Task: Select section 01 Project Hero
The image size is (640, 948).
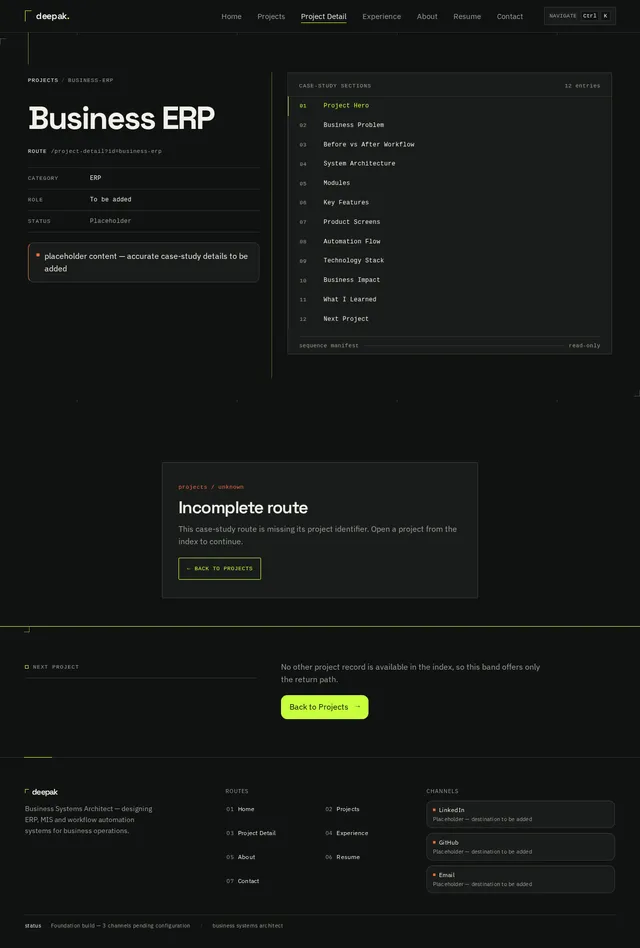Action: 450,106
